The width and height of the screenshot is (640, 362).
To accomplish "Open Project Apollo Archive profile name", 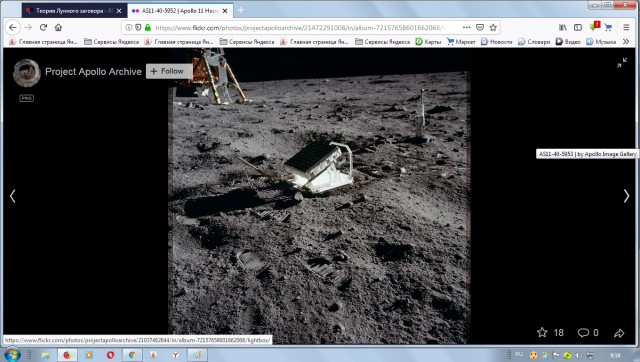I will tap(93, 71).
